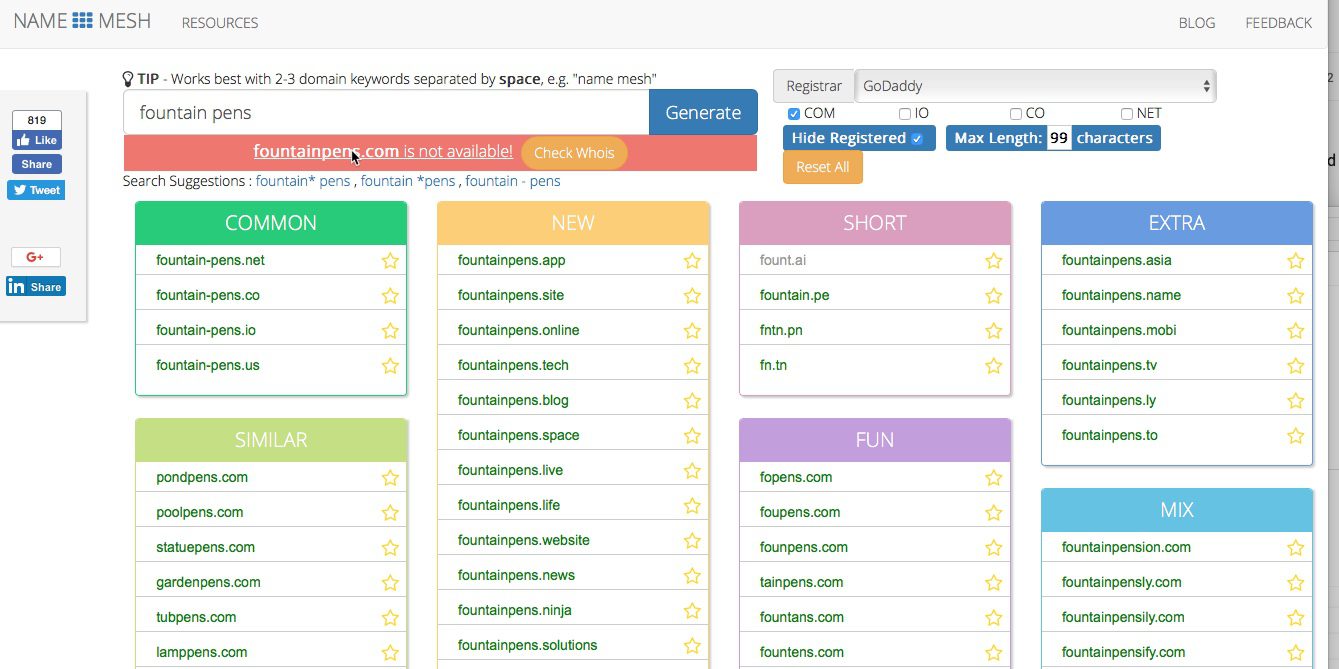This screenshot has height=669, width=1339.
Task: Click the star beside fount.ai
Action: point(993,261)
